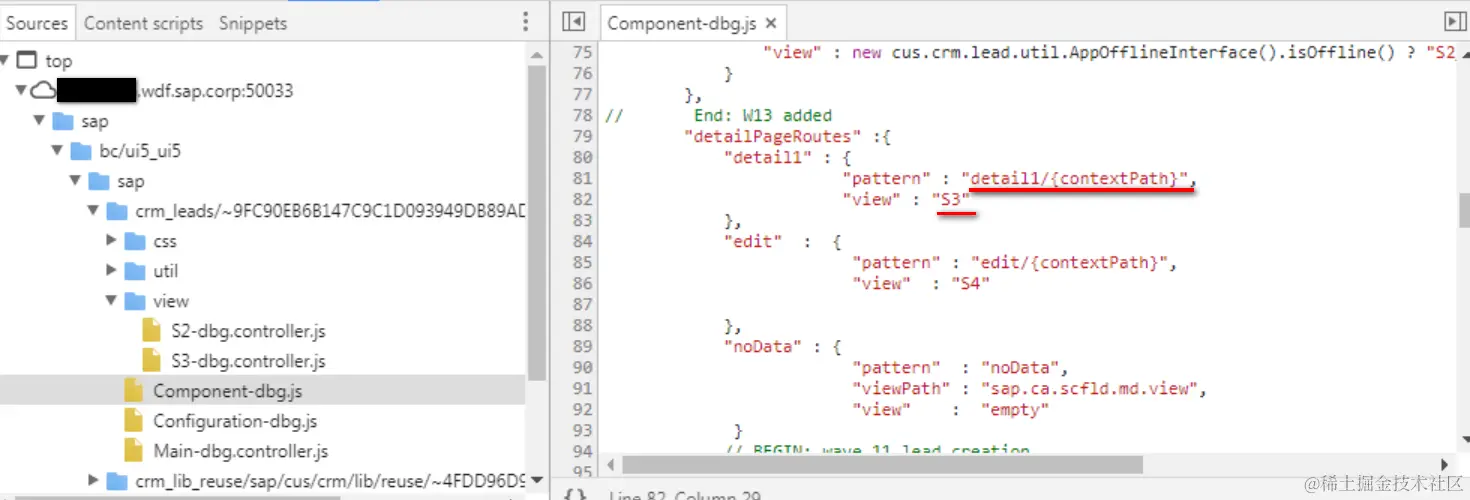
Task: Collapse the first sap folder
Action: tap(40, 121)
